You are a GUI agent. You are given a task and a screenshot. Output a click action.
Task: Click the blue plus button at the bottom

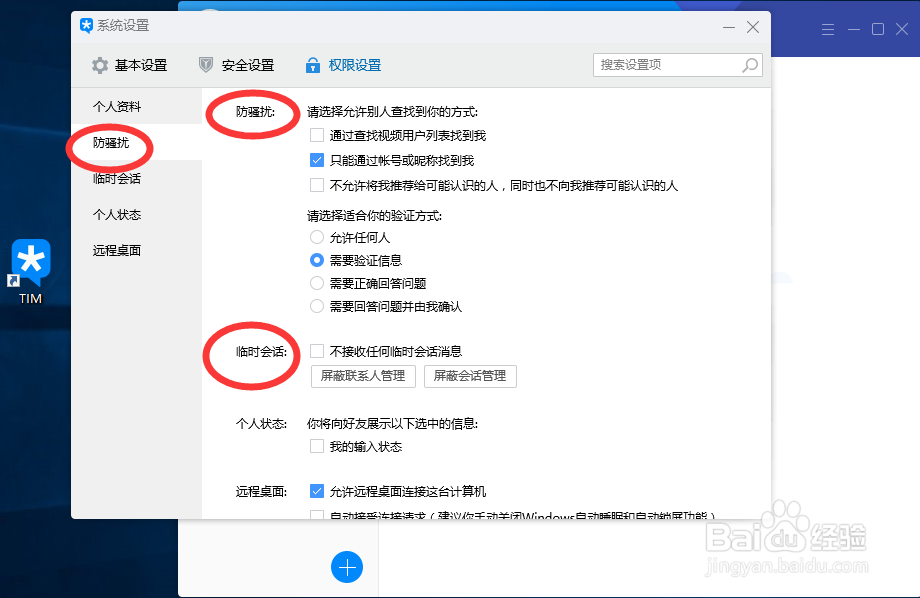point(347,567)
